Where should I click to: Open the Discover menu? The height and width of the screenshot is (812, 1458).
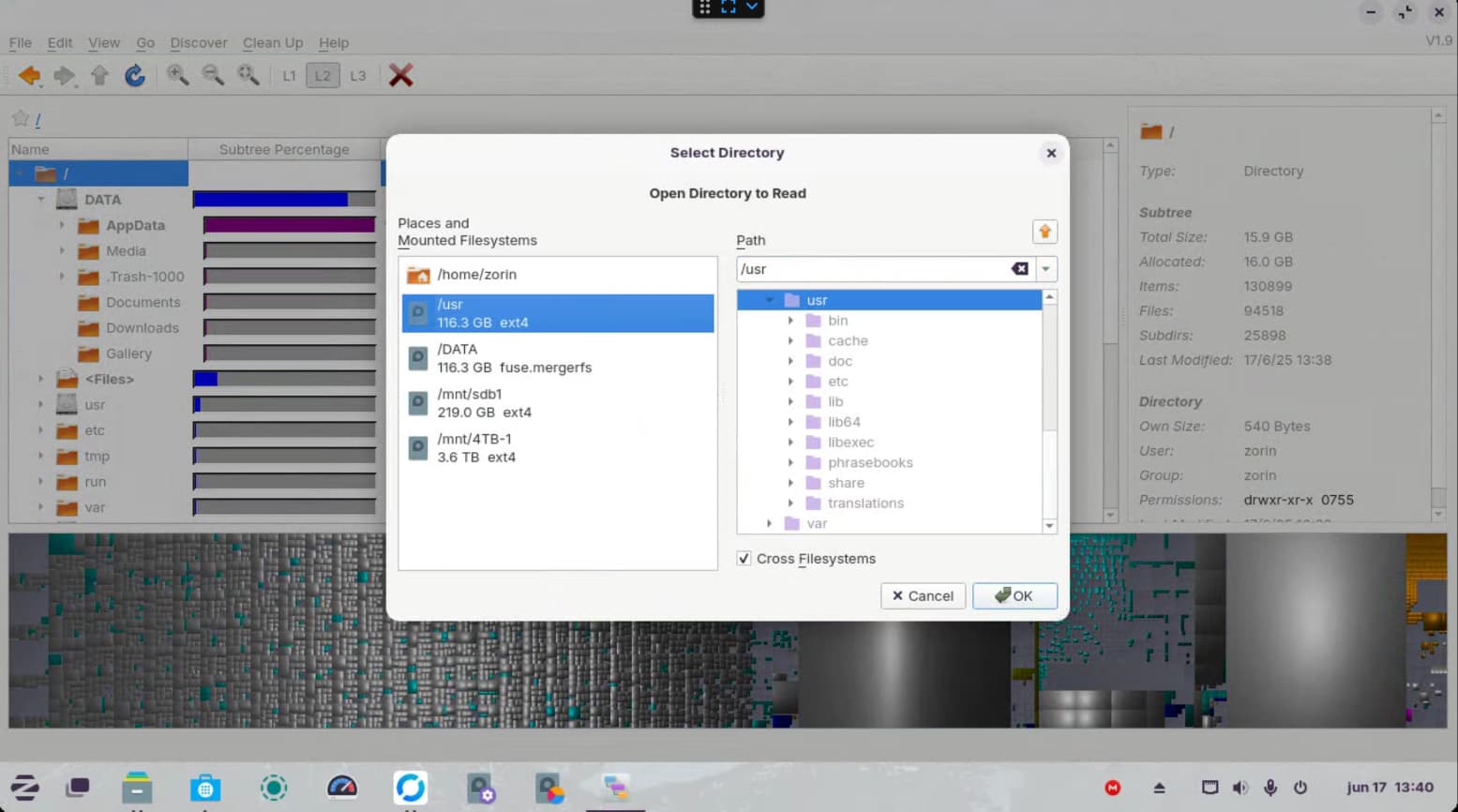coord(199,43)
